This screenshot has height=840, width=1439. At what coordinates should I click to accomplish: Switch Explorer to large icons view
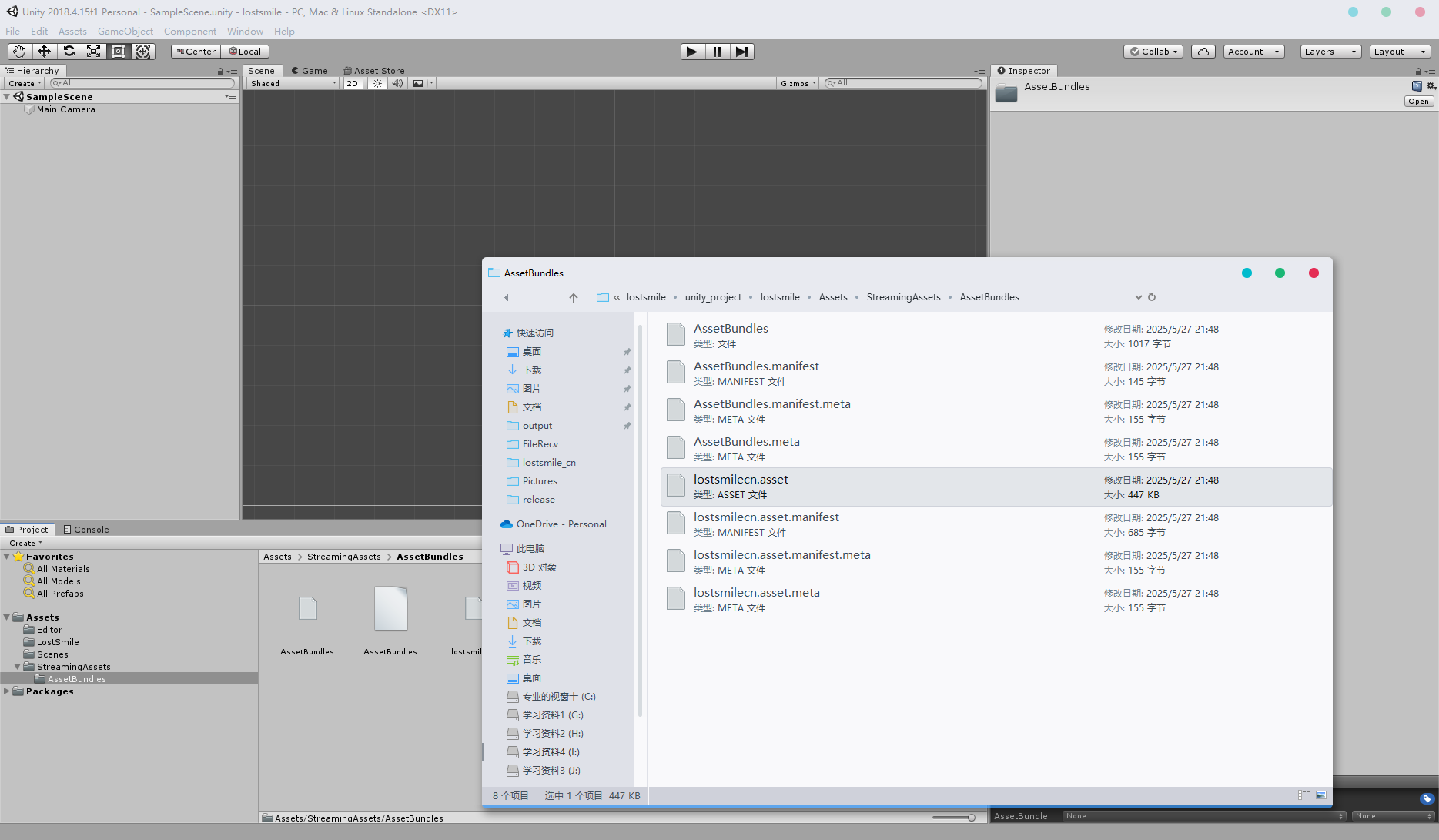point(1321,795)
